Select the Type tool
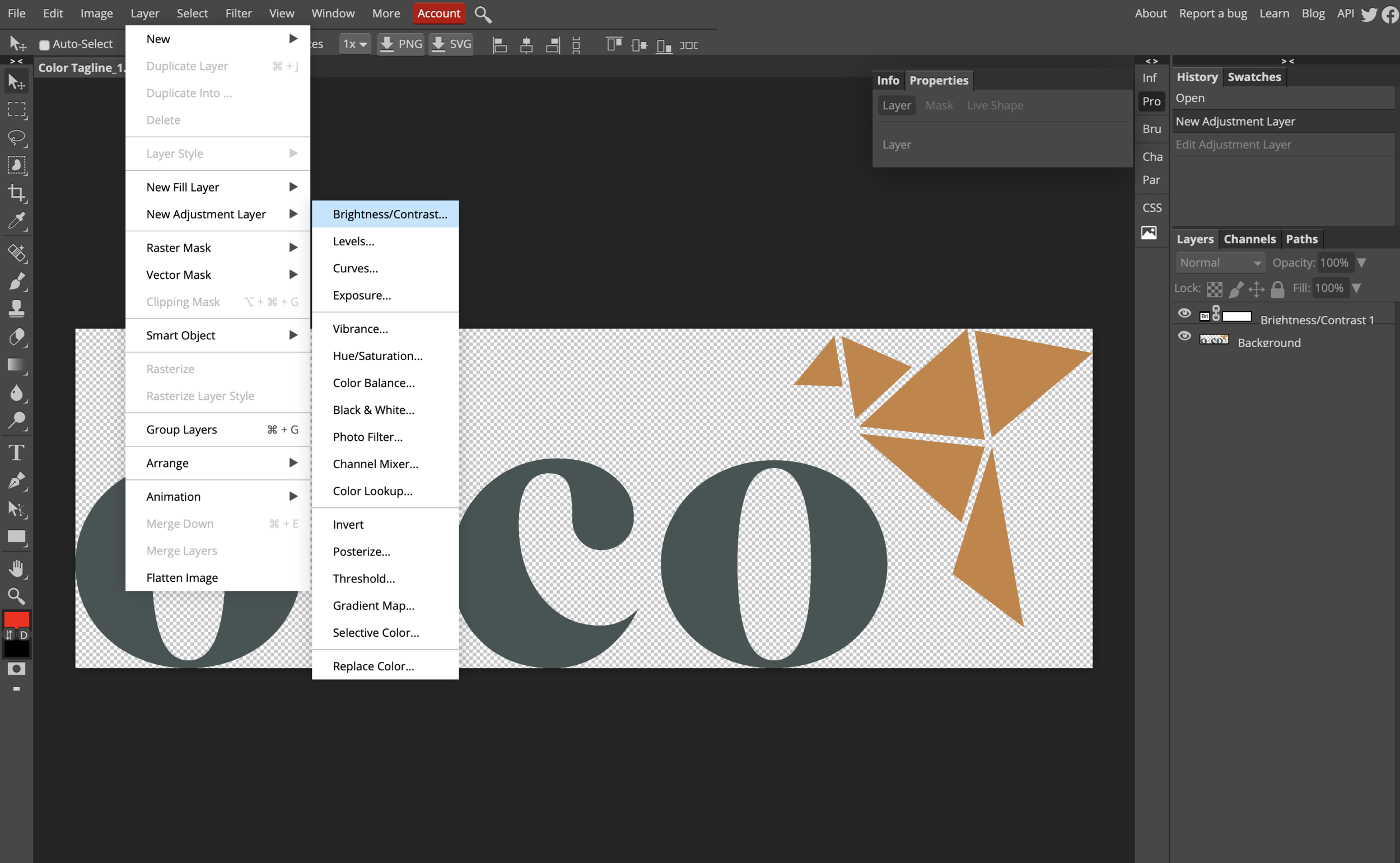Image resolution: width=1400 pixels, height=863 pixels. point(17,451)
